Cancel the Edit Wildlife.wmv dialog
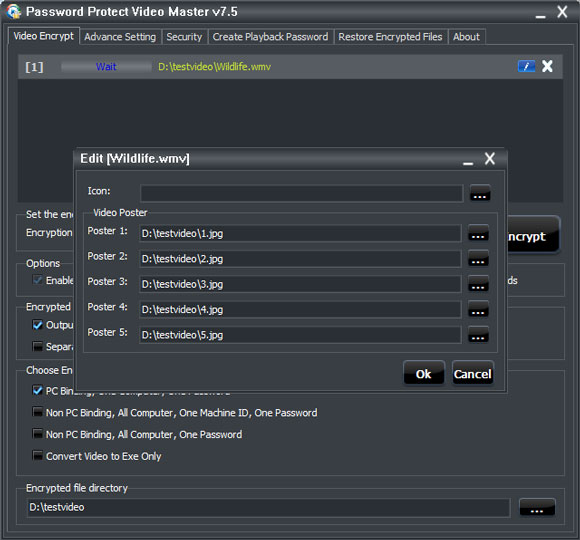This screenshot has height=540, width=580. coord(473,374)
